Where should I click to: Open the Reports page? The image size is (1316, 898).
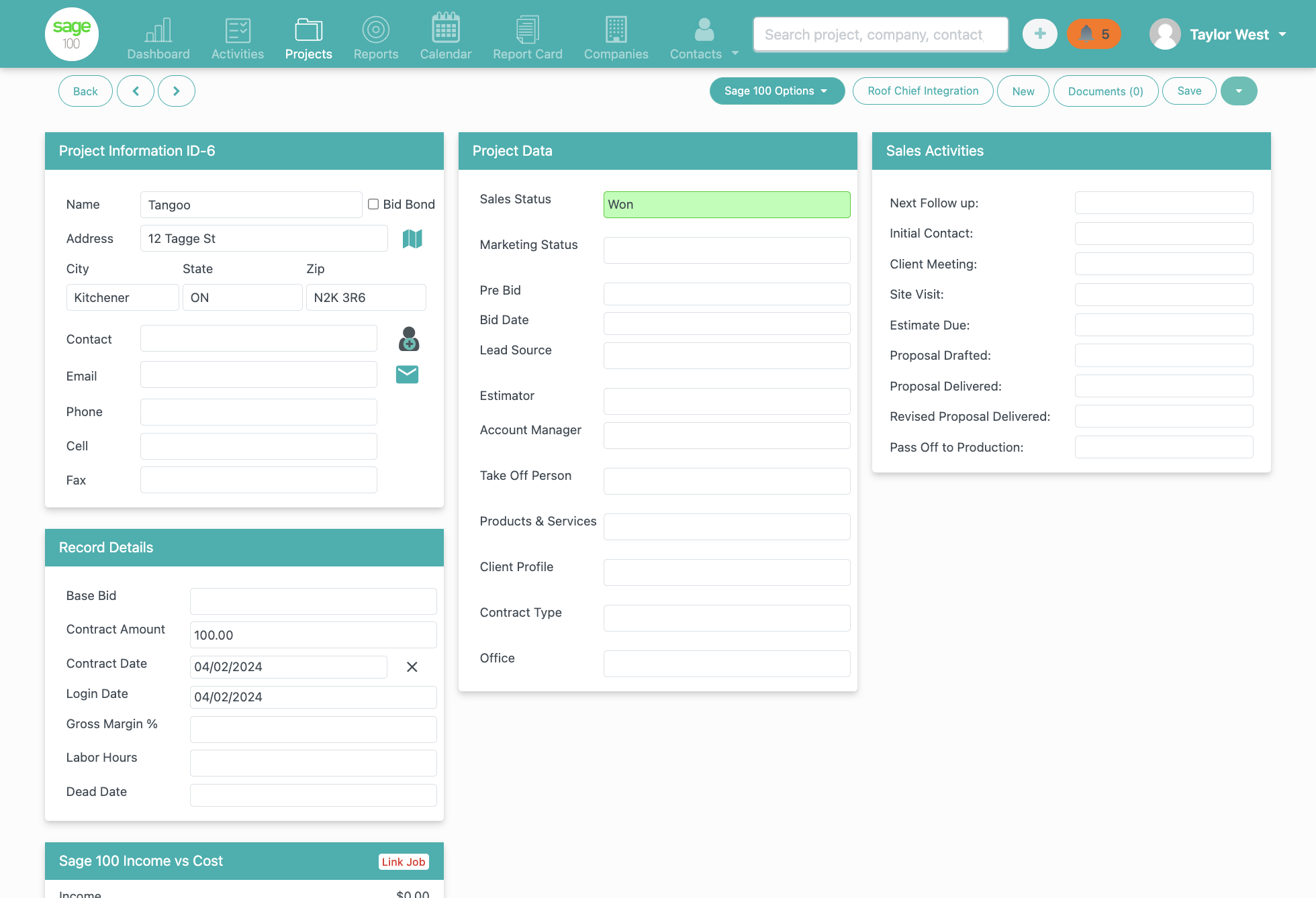pyautogui.click(x=376, y=38)
